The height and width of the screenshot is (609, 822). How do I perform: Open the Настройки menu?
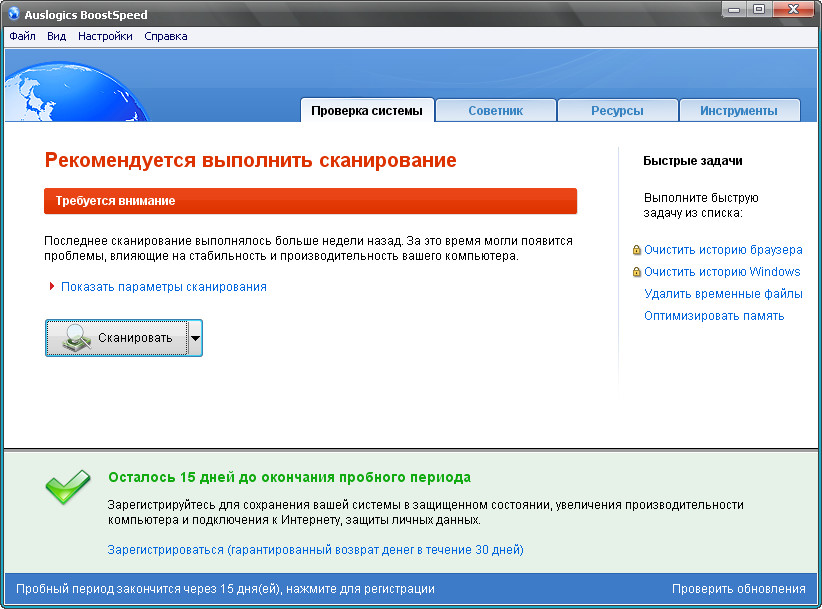tap(105, 36)
